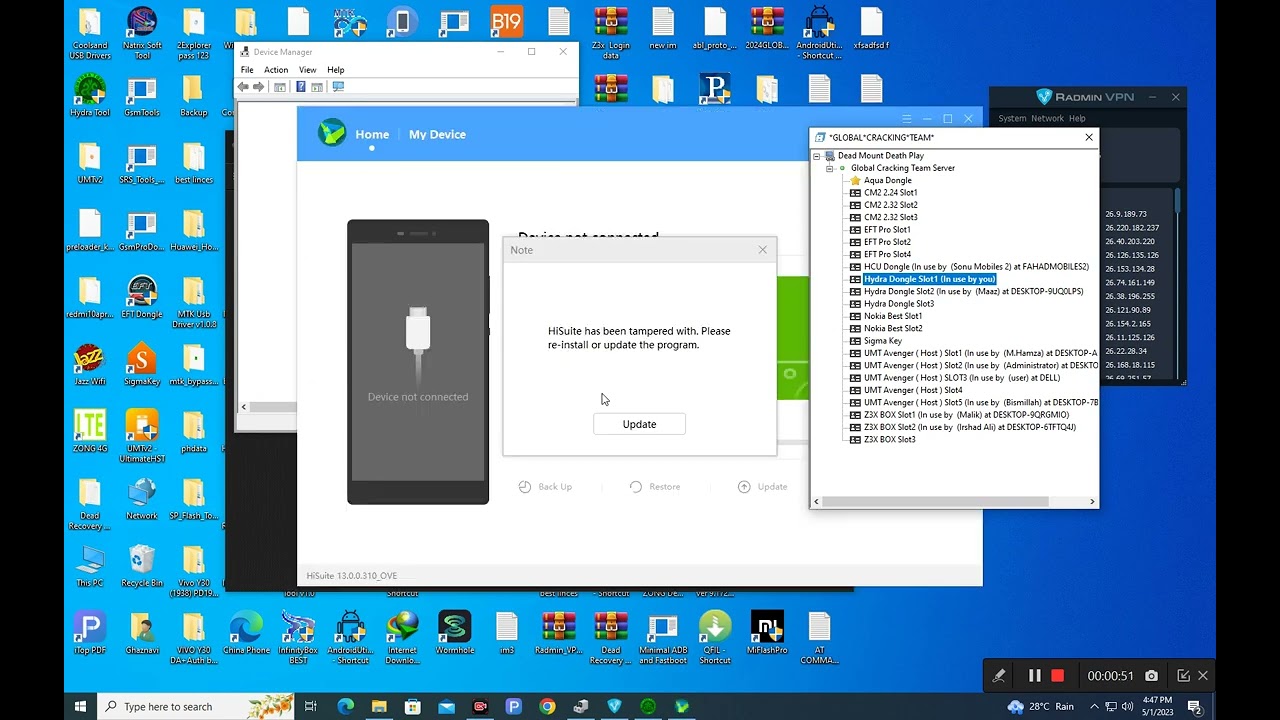Image resolution: width=1280 pixels, height=720 pixels.
Task: Open notification center on taskbar
Action: coord(1194,707)
